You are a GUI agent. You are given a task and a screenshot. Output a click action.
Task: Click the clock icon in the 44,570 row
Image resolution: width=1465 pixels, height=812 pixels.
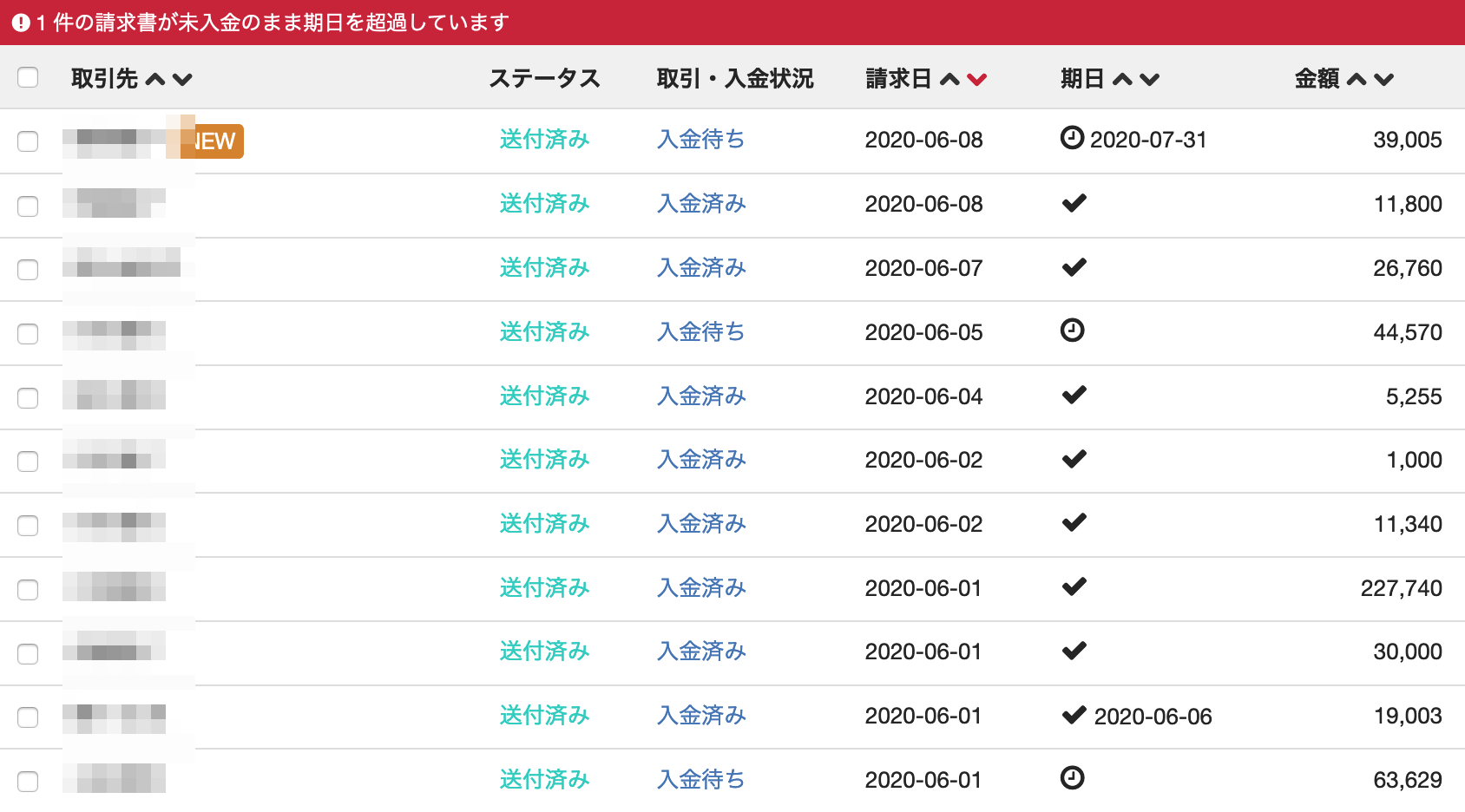pyautogui.click(x=1072, y=331)
